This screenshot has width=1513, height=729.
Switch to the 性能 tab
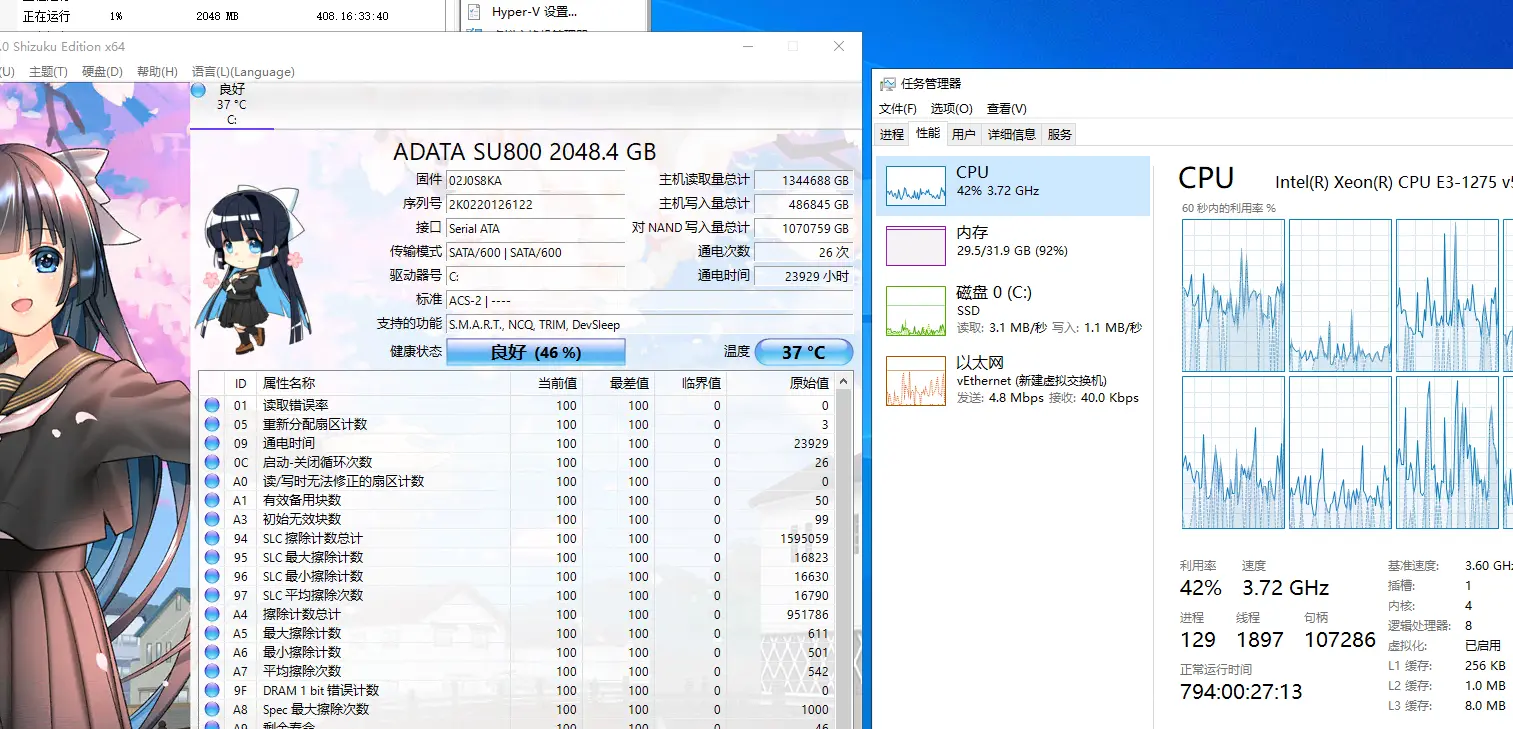pos(928,134)
